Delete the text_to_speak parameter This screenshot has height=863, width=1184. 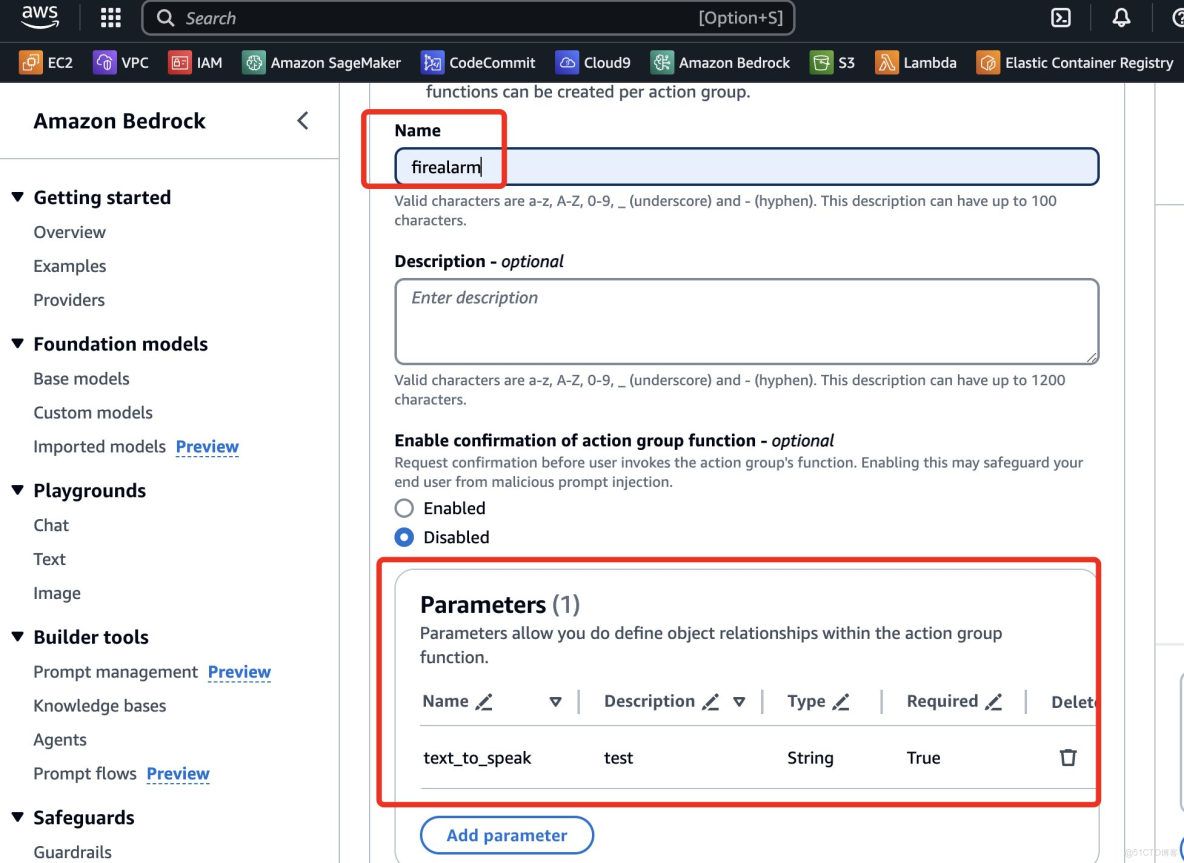pyautogui.click(x=1068, y=758)
